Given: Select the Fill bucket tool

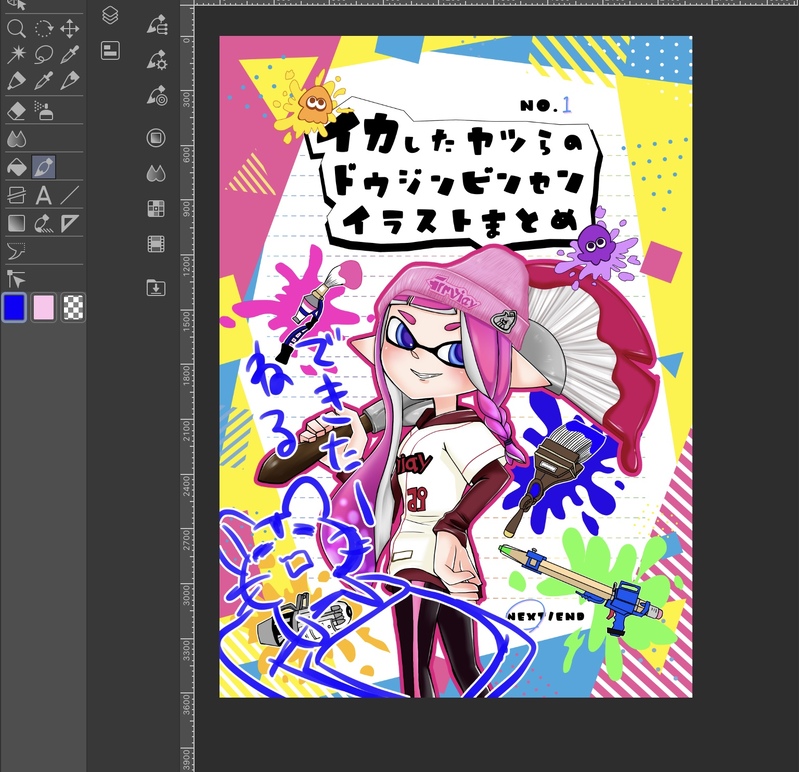Looking at the screenshot, I should point(16,167).
